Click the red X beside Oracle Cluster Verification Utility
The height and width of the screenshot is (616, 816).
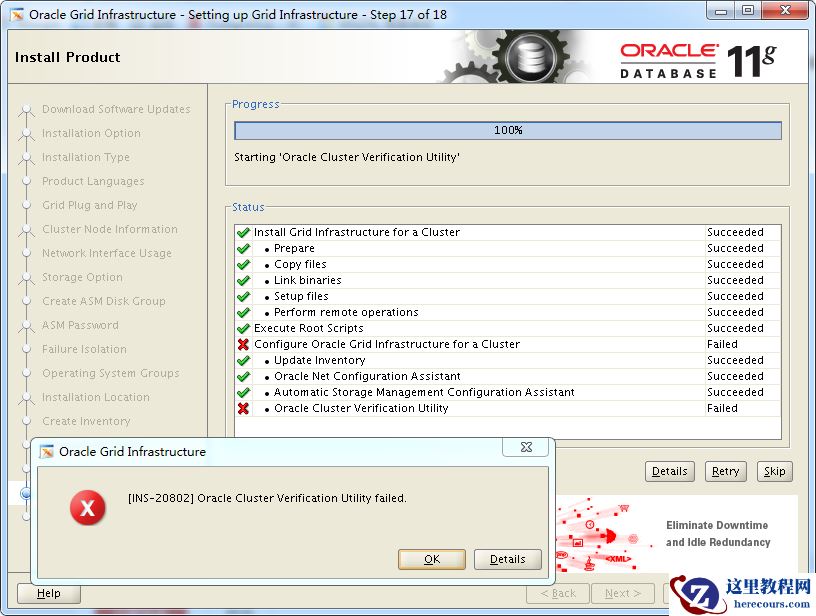point(243,408)
